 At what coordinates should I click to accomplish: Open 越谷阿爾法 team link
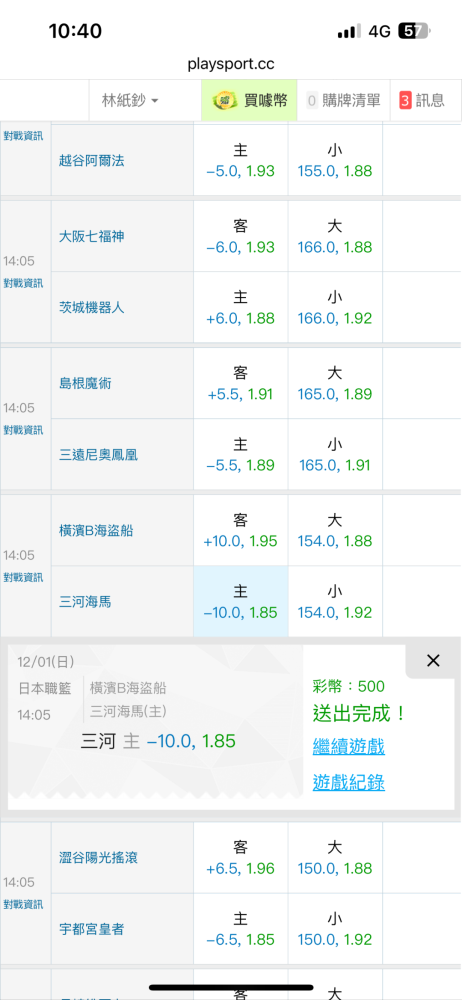(91, 161)
